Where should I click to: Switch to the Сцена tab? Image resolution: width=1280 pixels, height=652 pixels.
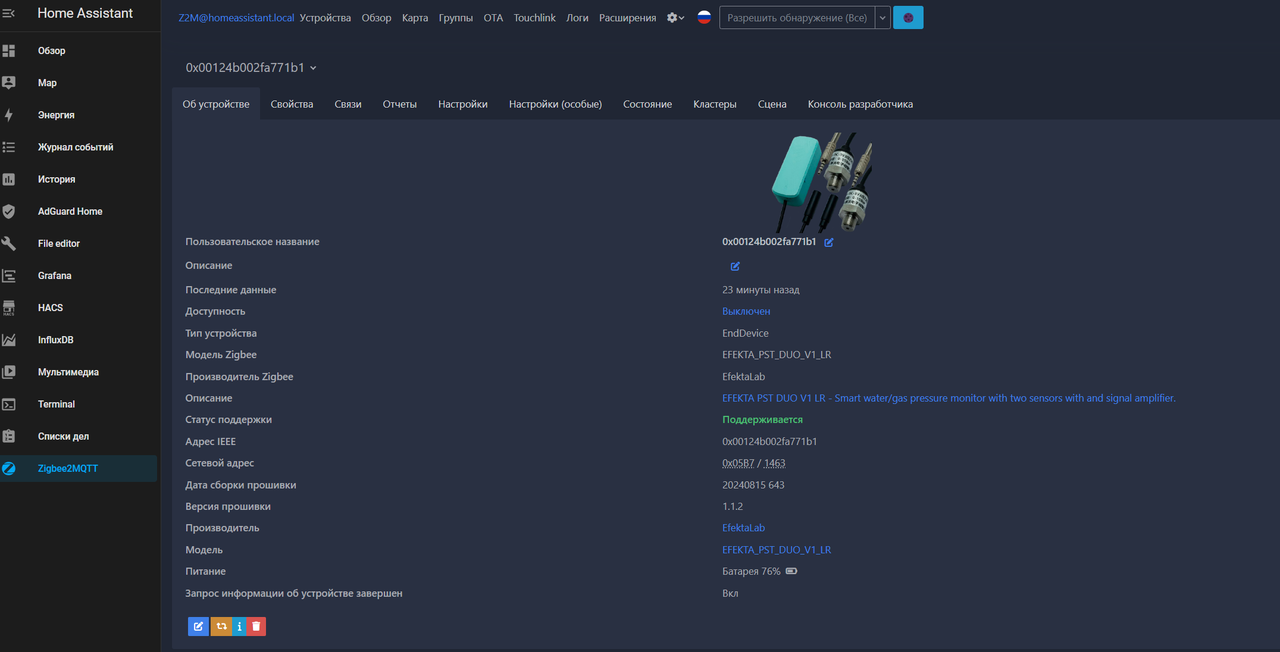[772, 104]
